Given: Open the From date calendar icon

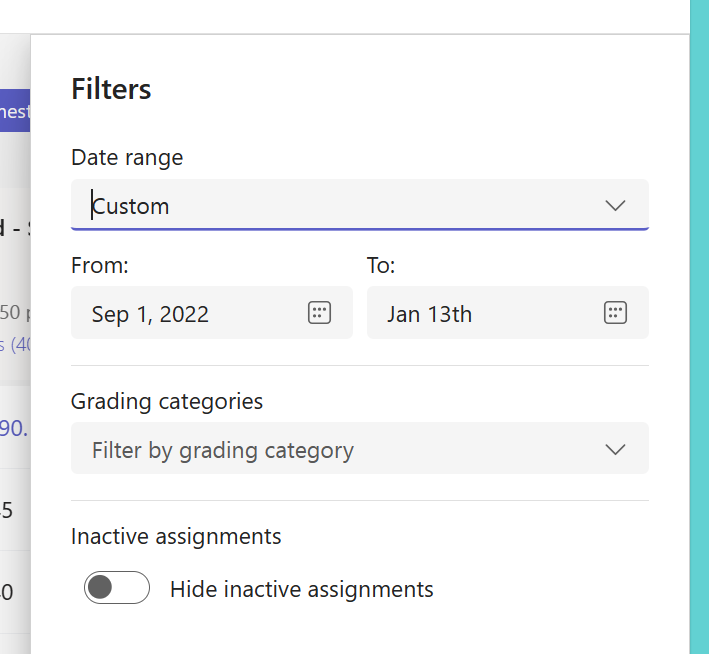Looking at the screenshot, I should (318, 313).
